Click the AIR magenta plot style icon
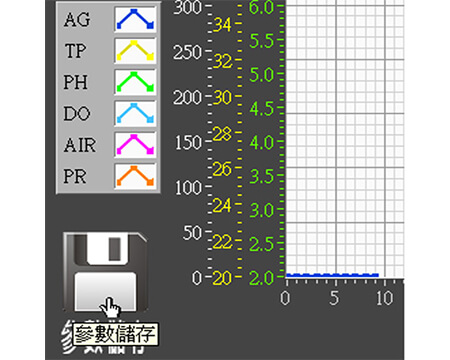This screenshot has height=360, width=450. click(x=135, y=145)
